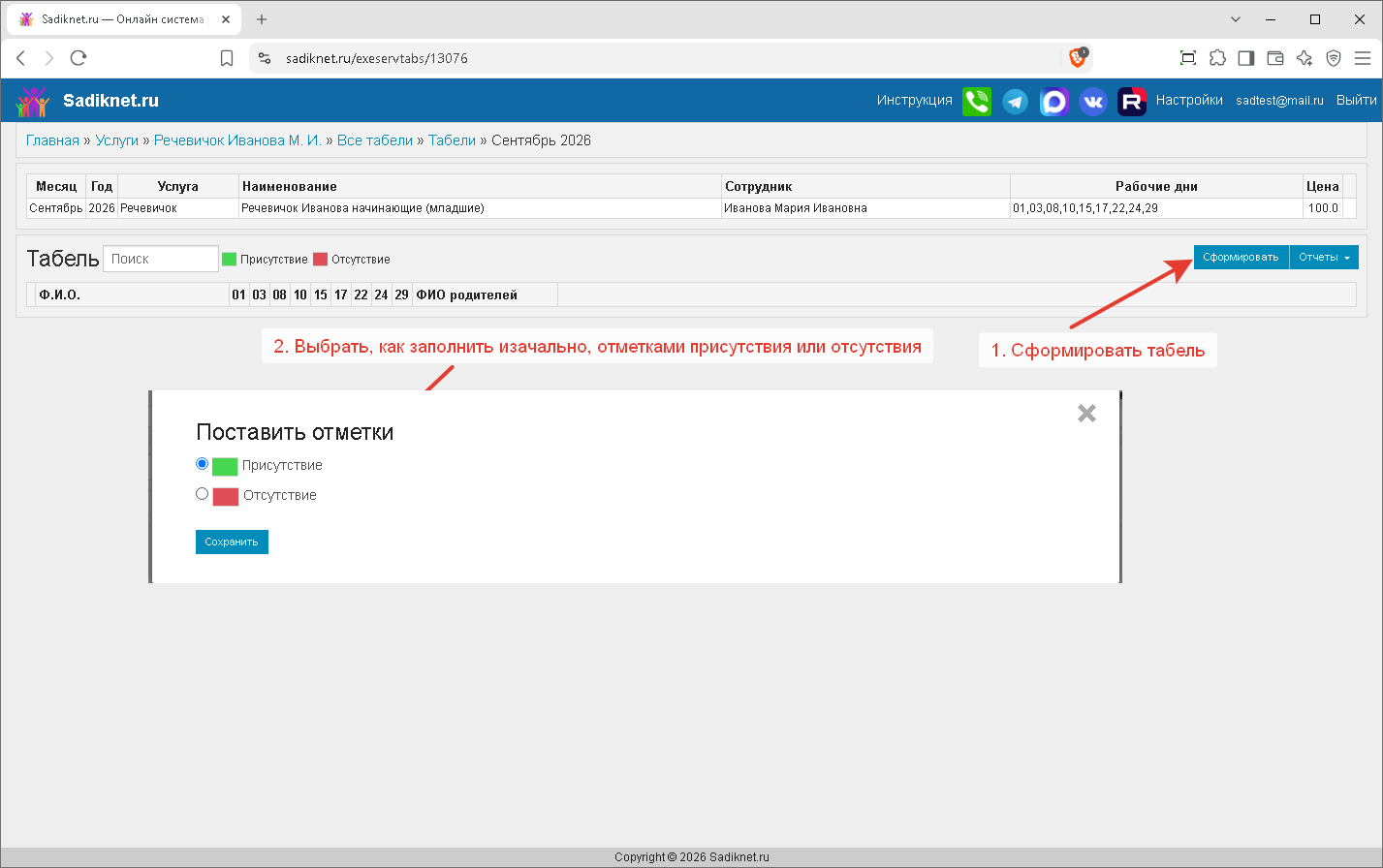Open the browser extensions puzzle icon
Image resolution: width=1383 pixels, height=868 pixels.
coord(1217,58)
